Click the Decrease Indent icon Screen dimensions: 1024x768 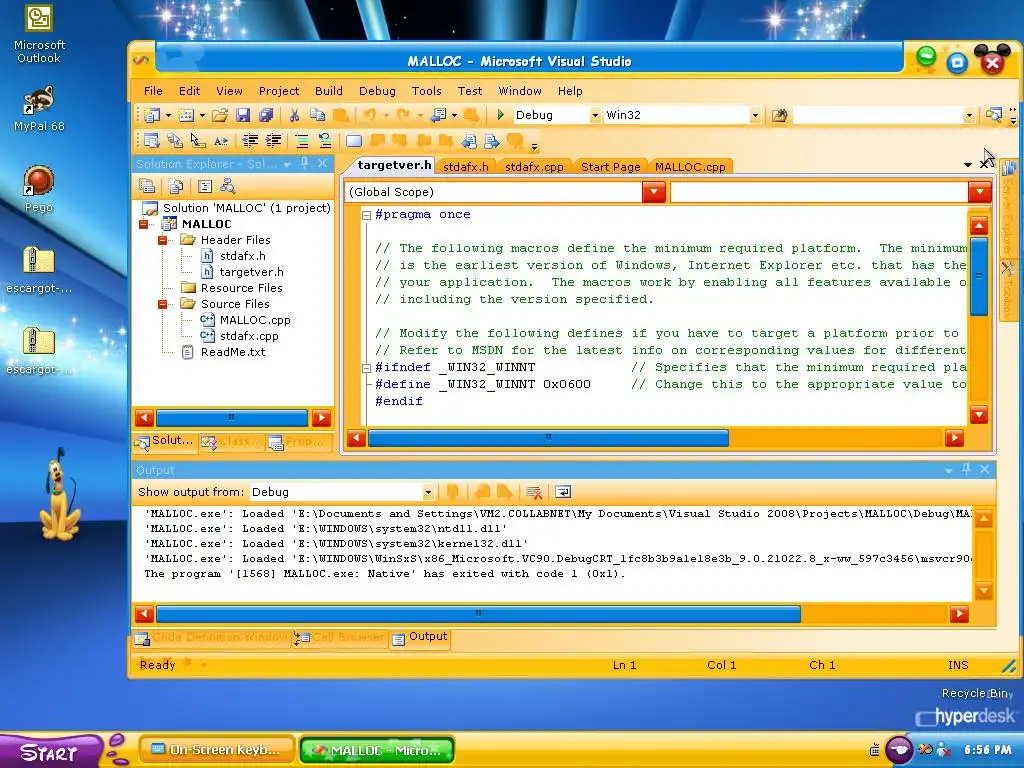click(x=250, y=140)
